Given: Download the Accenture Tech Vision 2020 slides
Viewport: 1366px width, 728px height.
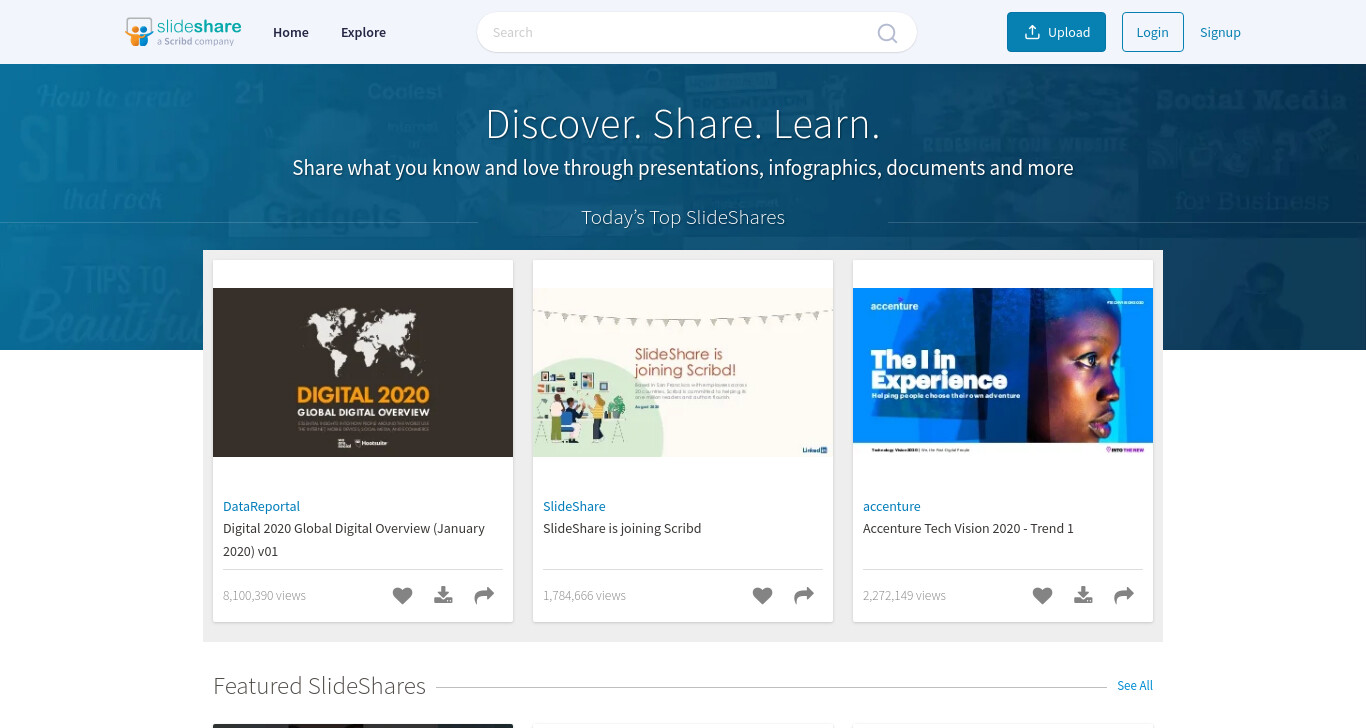Looking at the screenshot, I should (1083, 595).
